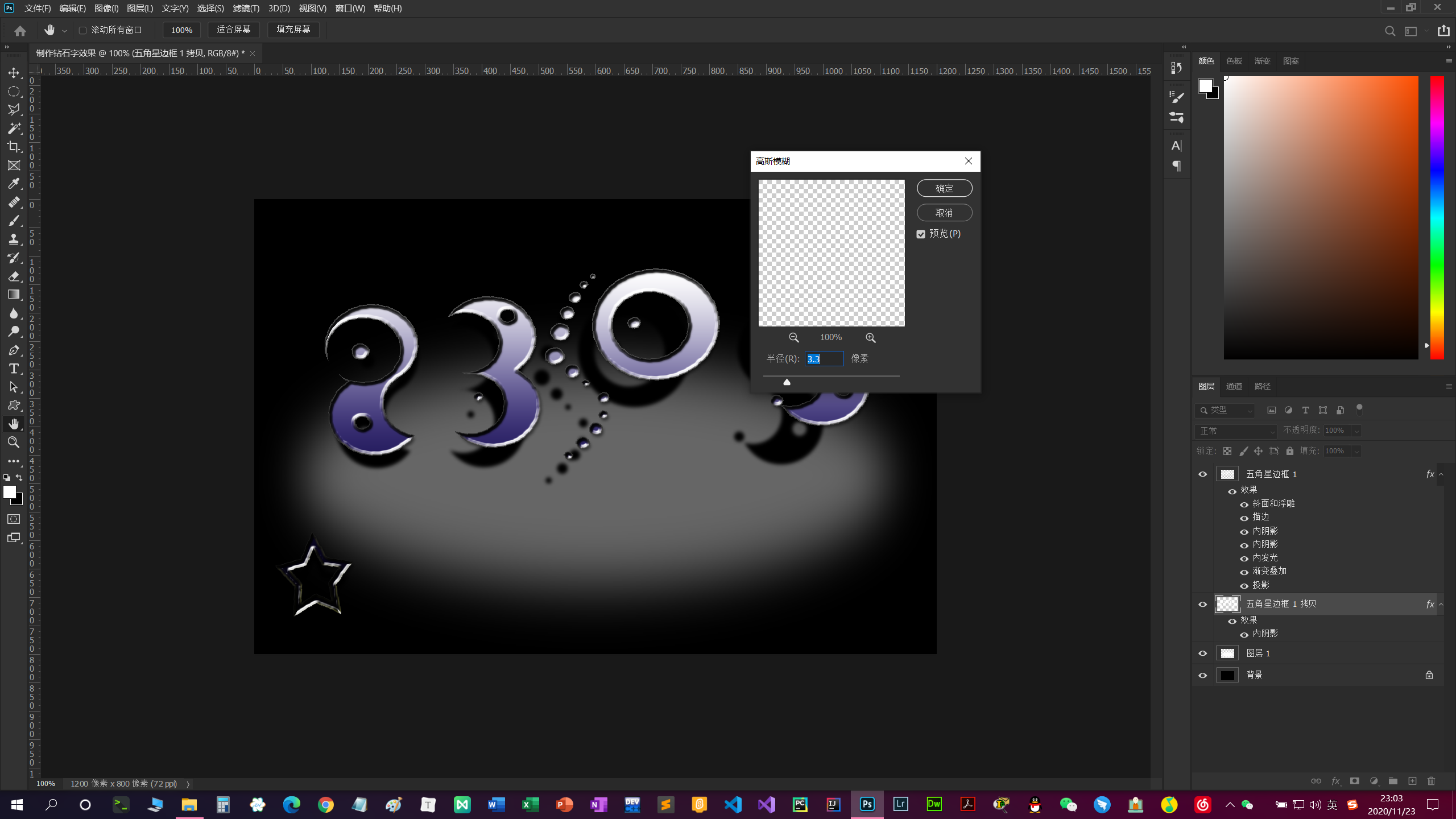The height and width of the screenshot is (819, 1456).
Task: Select the Eraser tool
Action: [x=14, y=276]
